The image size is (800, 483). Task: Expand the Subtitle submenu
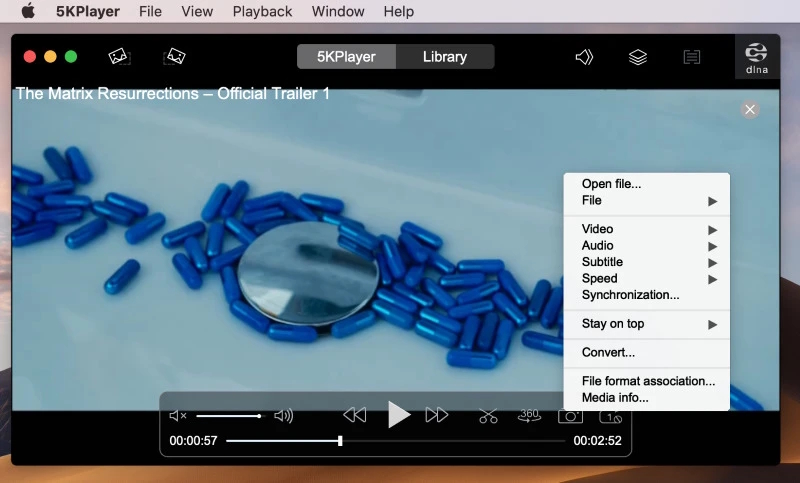coord(646,262)
